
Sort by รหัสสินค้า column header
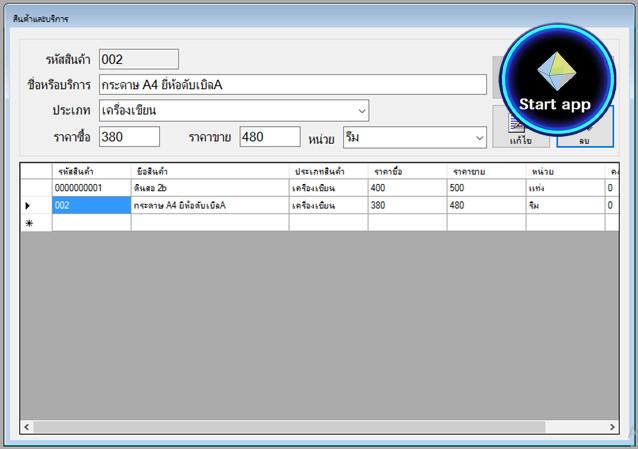[91, 172]
